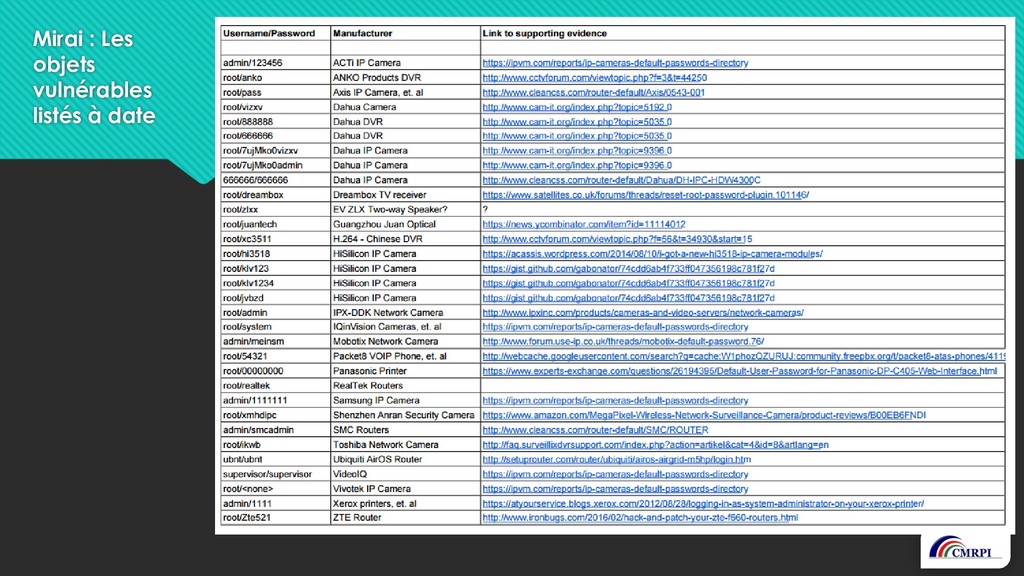Open forum.use-ip.co.uk mobotix link
This screenshot has width=1024, height=576.
point(623,342)
